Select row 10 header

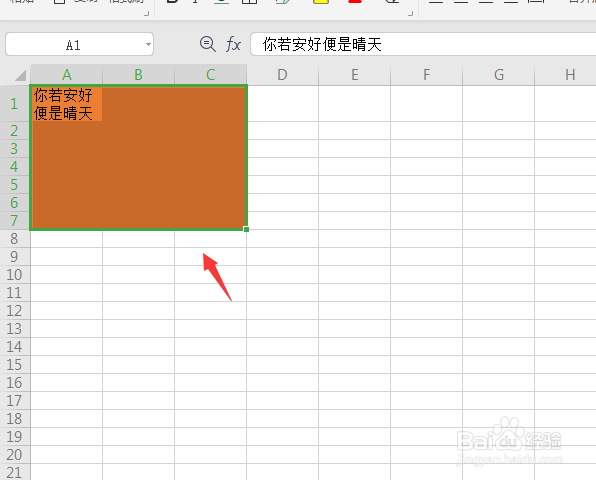pyautogui.click(x=14, y=275)
